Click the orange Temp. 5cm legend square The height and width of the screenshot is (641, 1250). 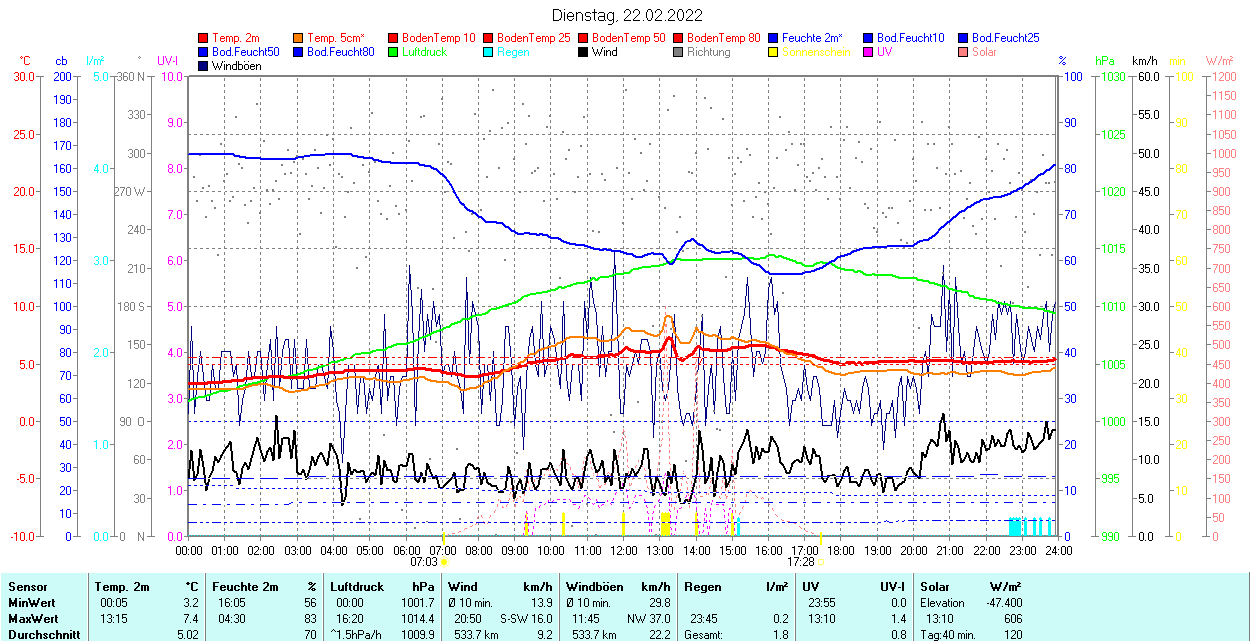298,38
